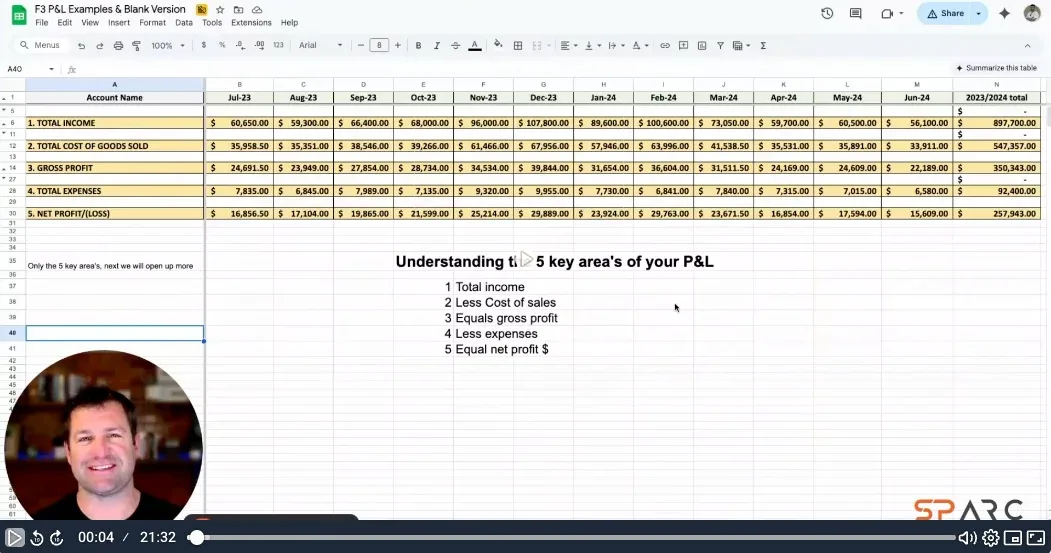Click the font size field showing 8
1051x553 pixels.
pyautogui.click(x=379, y=46)
